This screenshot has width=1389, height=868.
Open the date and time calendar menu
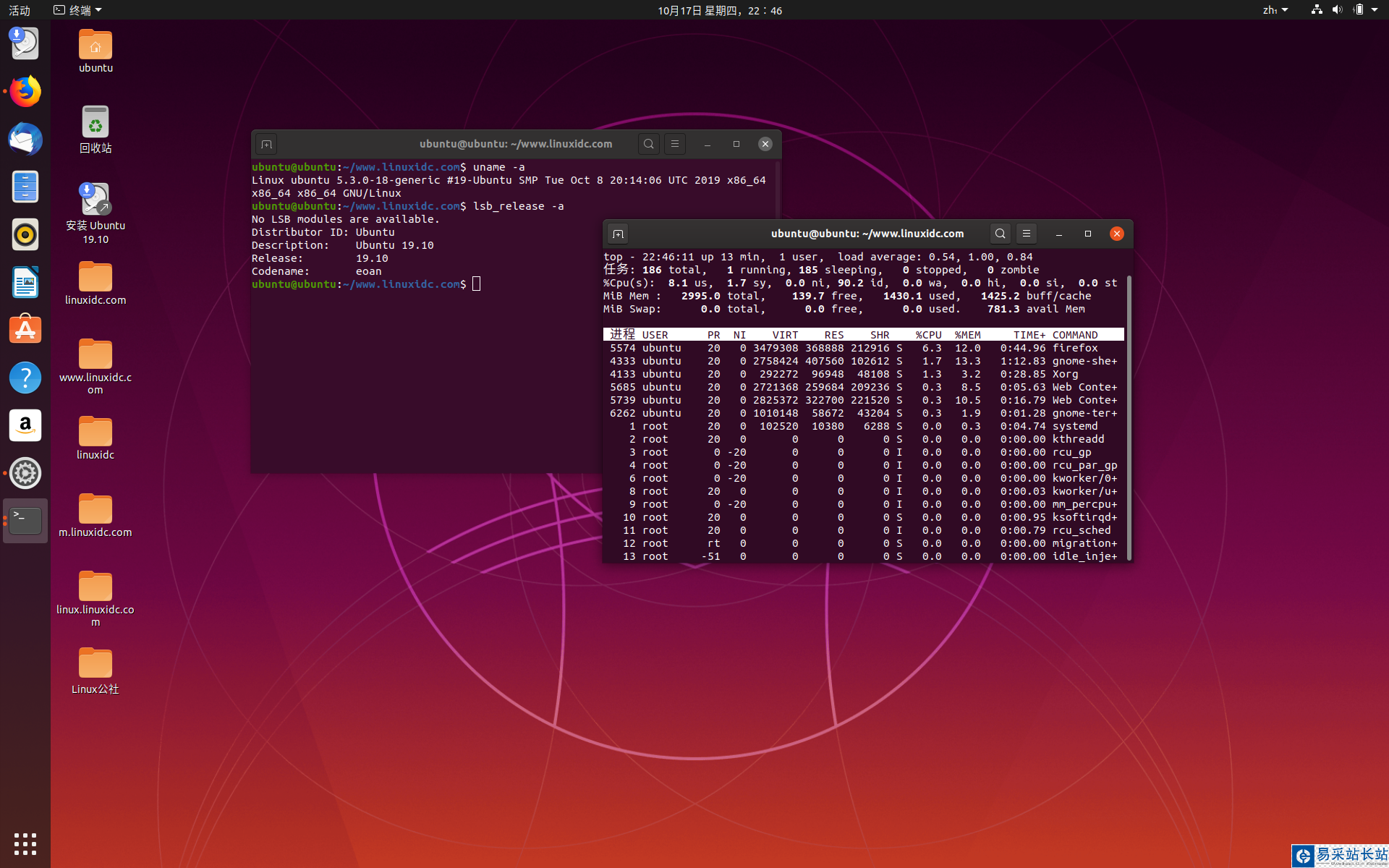[719, 10]
